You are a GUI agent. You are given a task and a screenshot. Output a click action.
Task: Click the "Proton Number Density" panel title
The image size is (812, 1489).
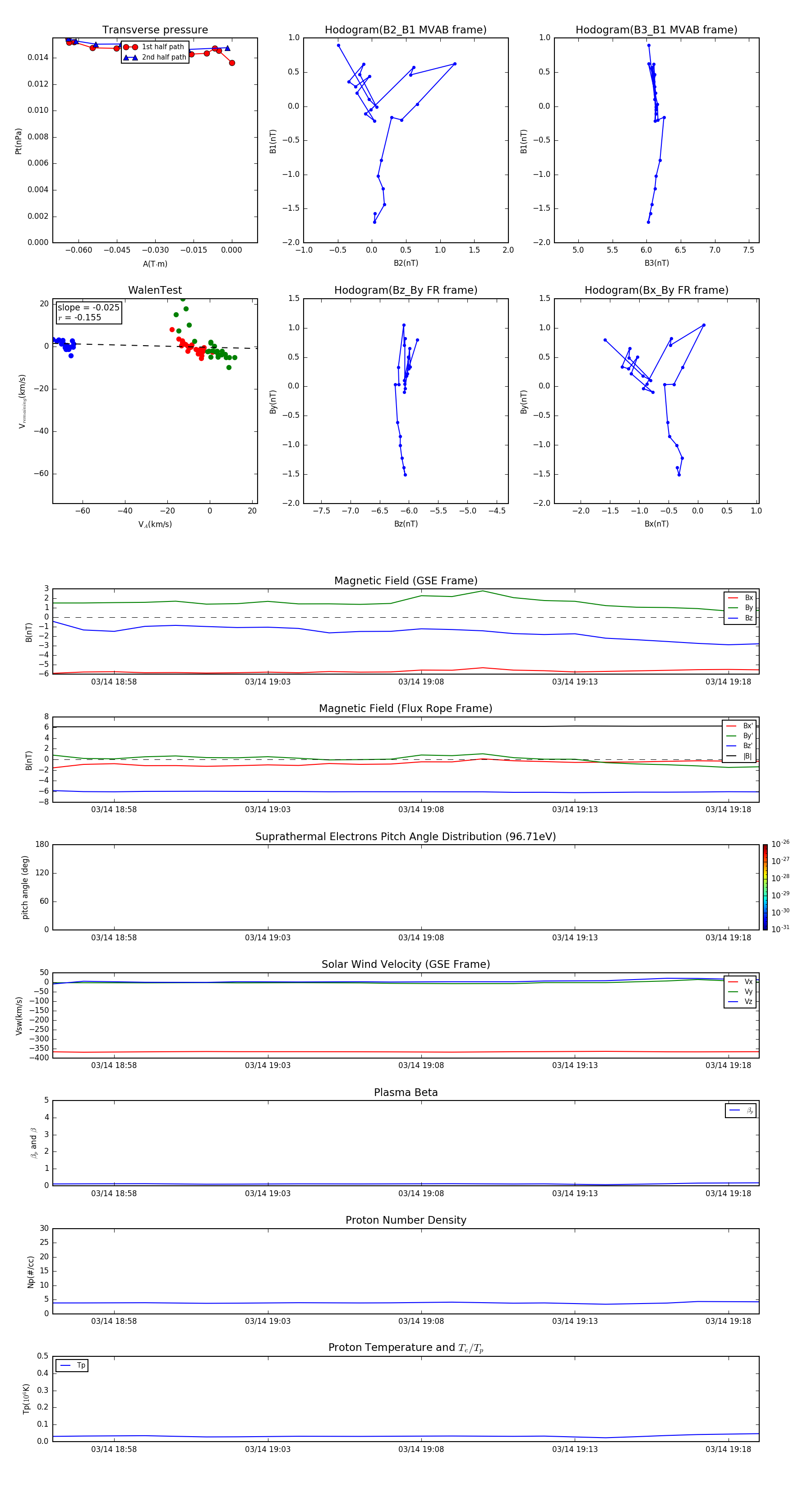coord(406,1220)
